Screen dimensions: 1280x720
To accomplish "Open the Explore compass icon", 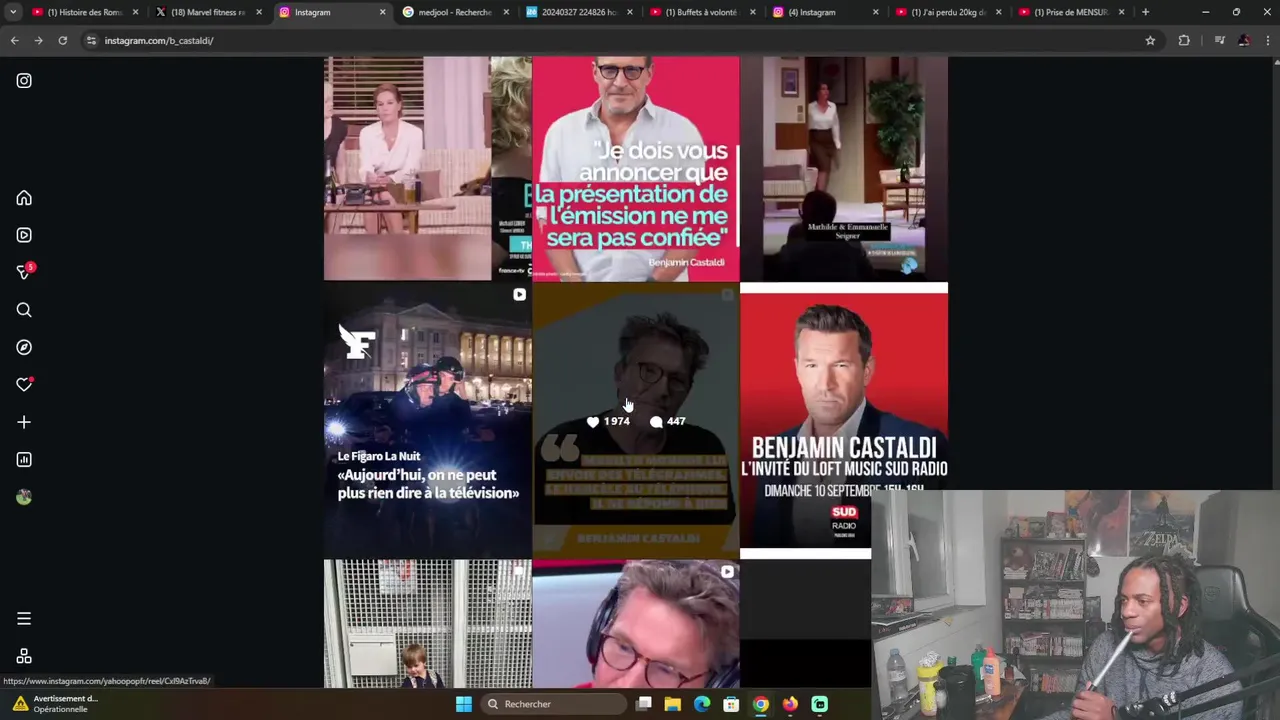I will [24, 347].
